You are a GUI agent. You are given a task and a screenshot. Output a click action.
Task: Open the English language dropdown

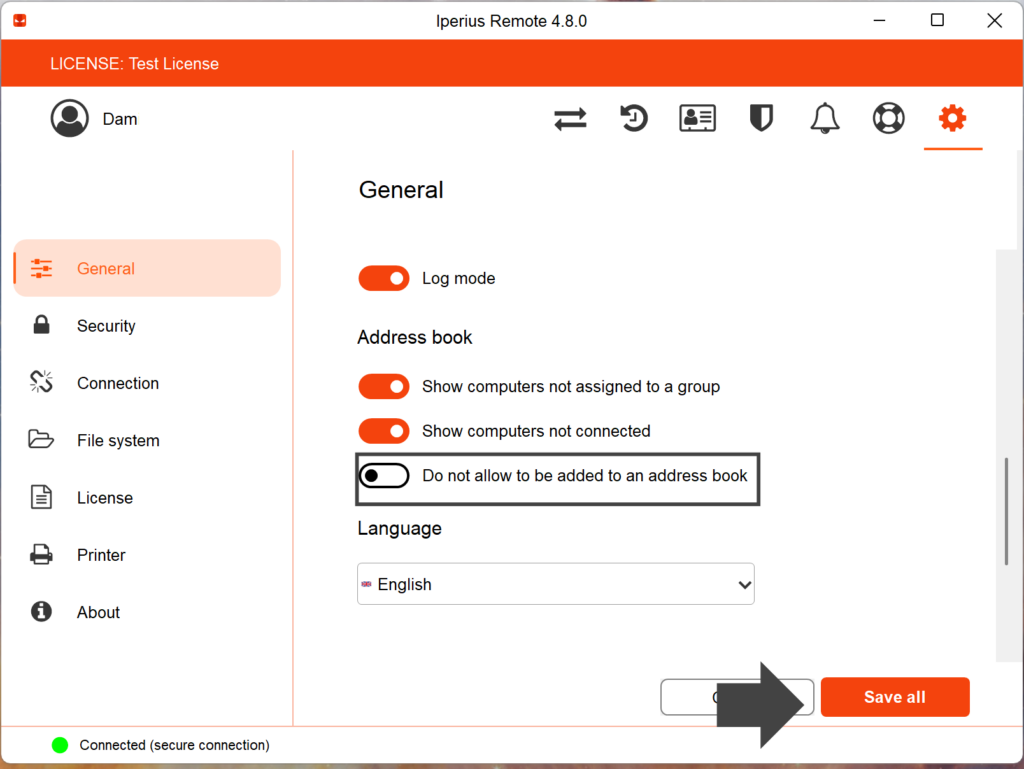tap(556, 584)
